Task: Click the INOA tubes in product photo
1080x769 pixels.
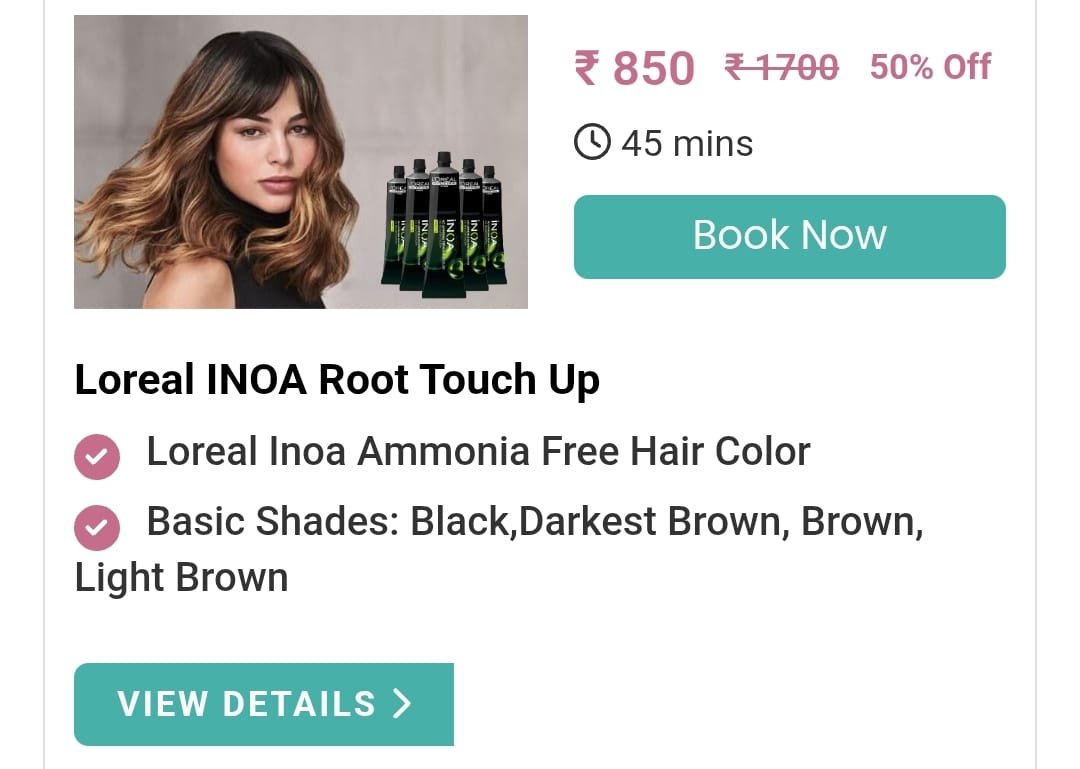Action: [444, 225]
